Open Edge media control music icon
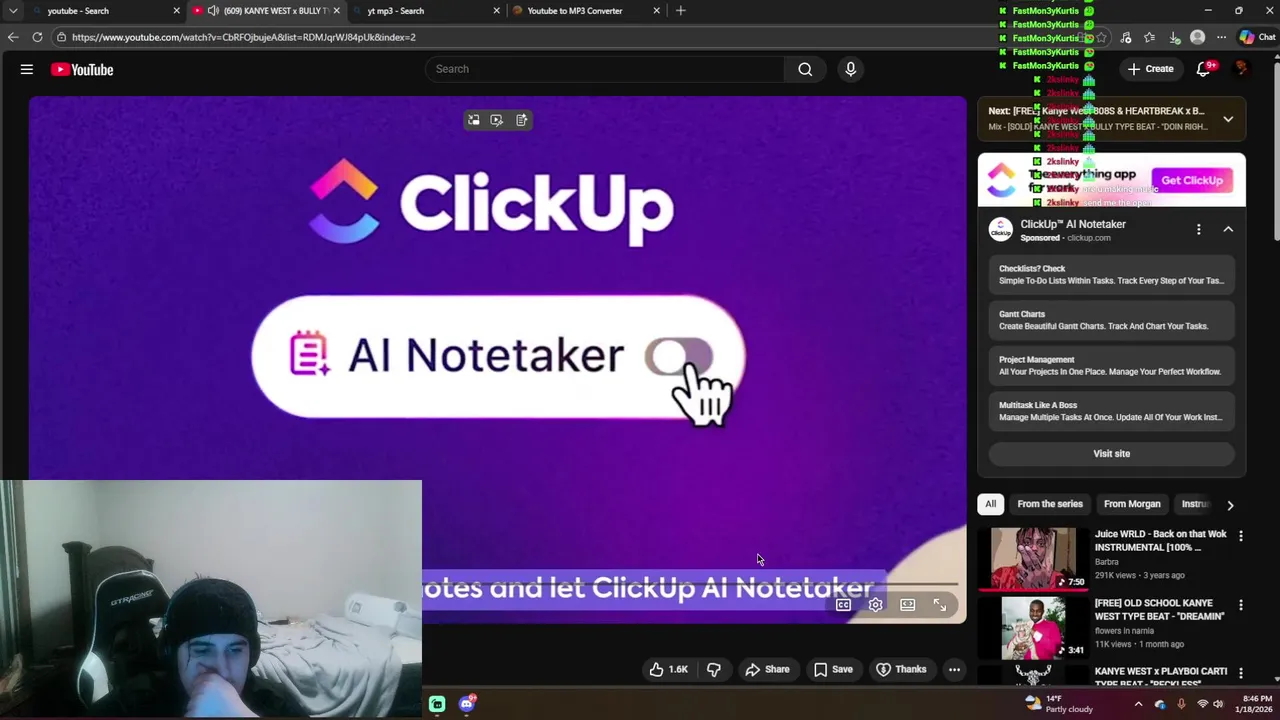This screenshot has height=720, width=1280. pyautogui.click(x=1126, y=37)
